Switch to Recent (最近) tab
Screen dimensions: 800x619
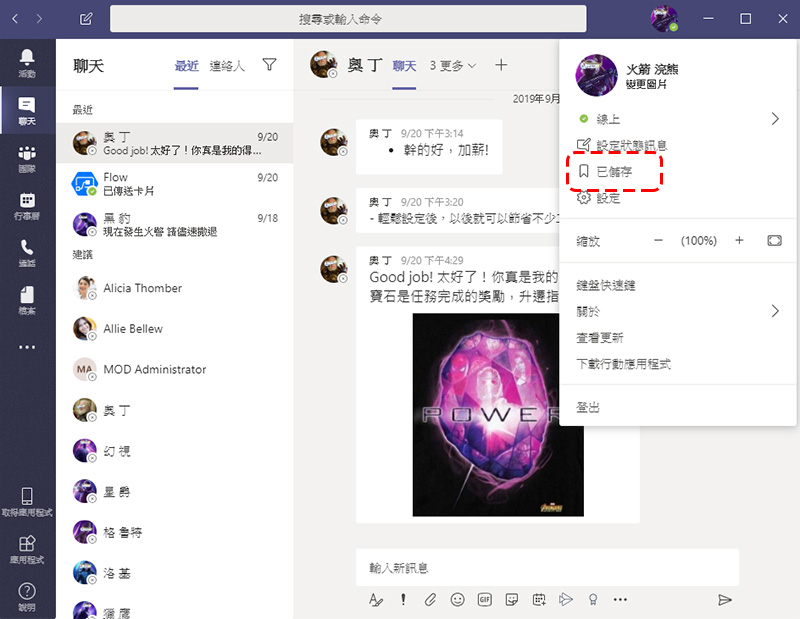tap(186, 66)
